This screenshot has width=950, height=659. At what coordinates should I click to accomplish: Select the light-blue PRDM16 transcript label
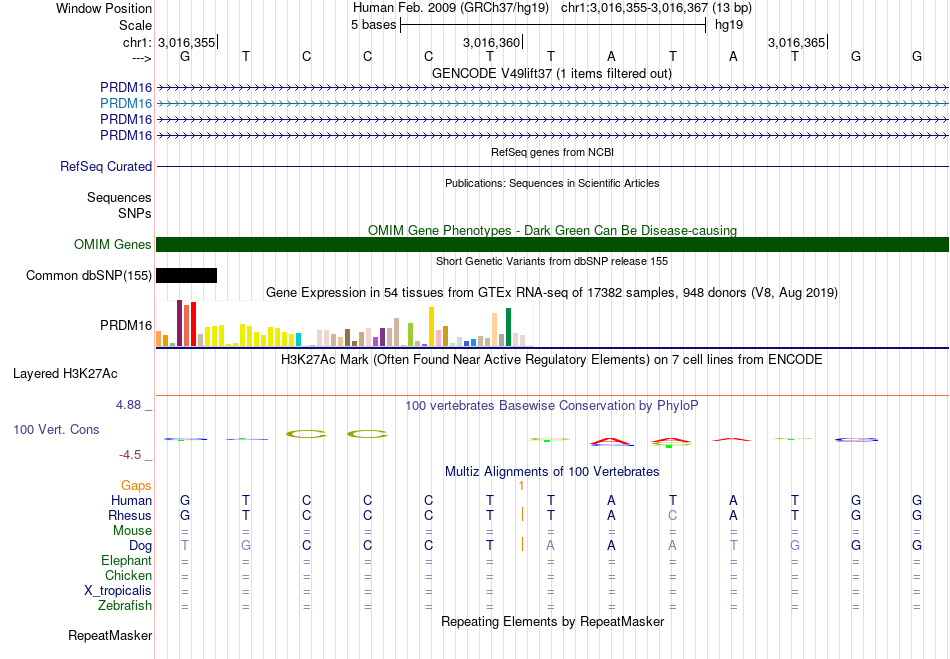coord(126,104)
